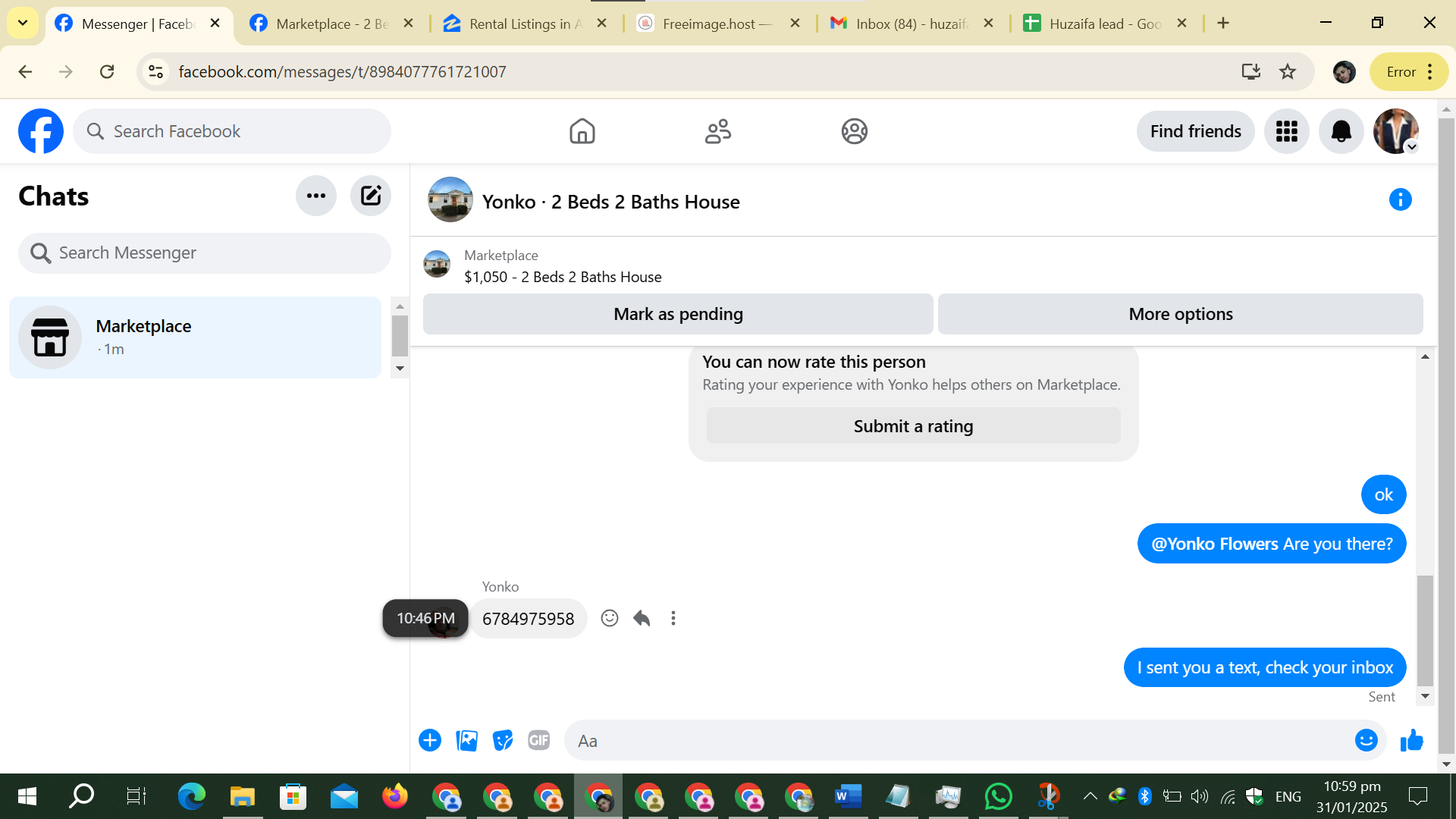Open the Chrome Error menu button
This screenshot has height=819, width=1456.
tap(1409, 71)
